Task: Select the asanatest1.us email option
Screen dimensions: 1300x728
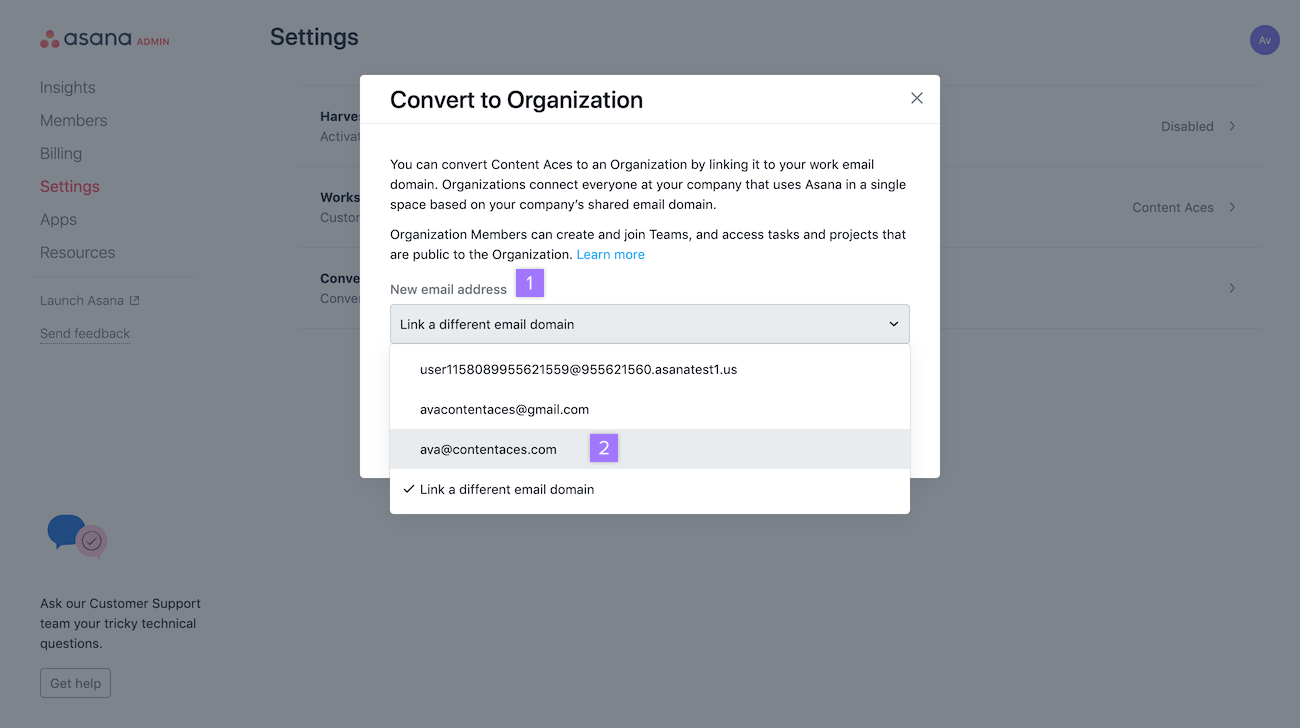Action: point(578,369)
